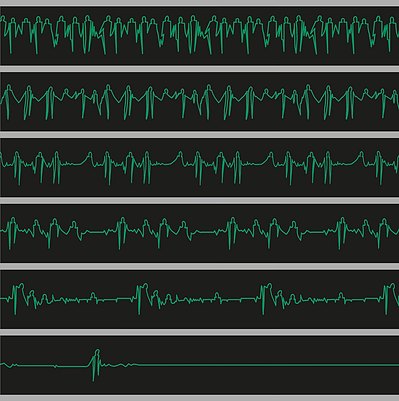Click the small ripple at the bottom strip's left edge
Image resolution: width=399 pixels, height=401 pixels.
coord(9,365)
